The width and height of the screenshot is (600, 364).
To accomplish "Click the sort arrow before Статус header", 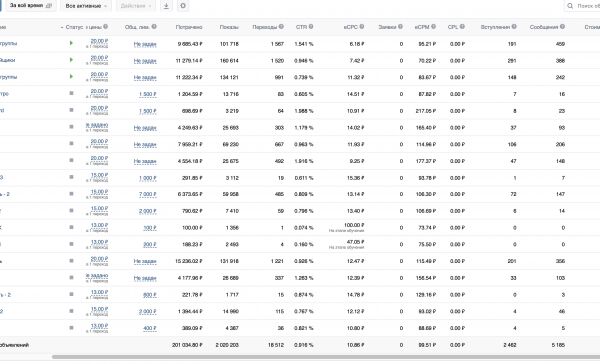I will pos(62,27).
